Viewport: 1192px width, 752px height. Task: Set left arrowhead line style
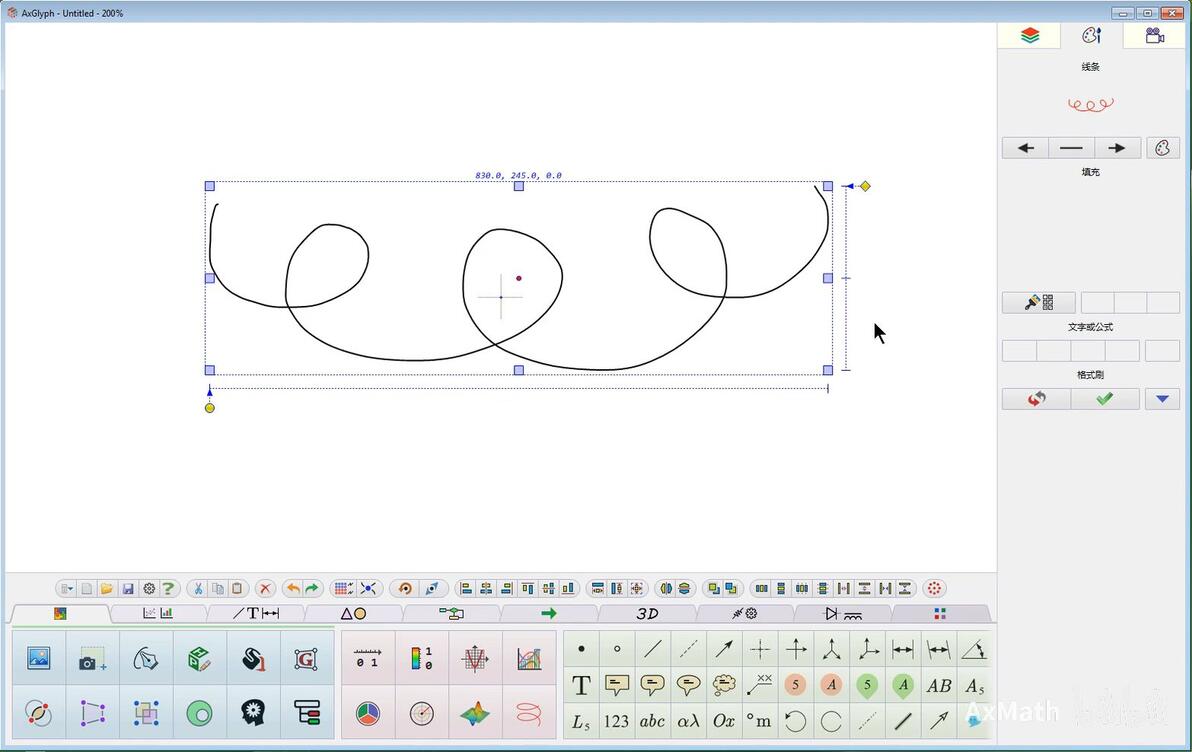tap(1026, 148)
